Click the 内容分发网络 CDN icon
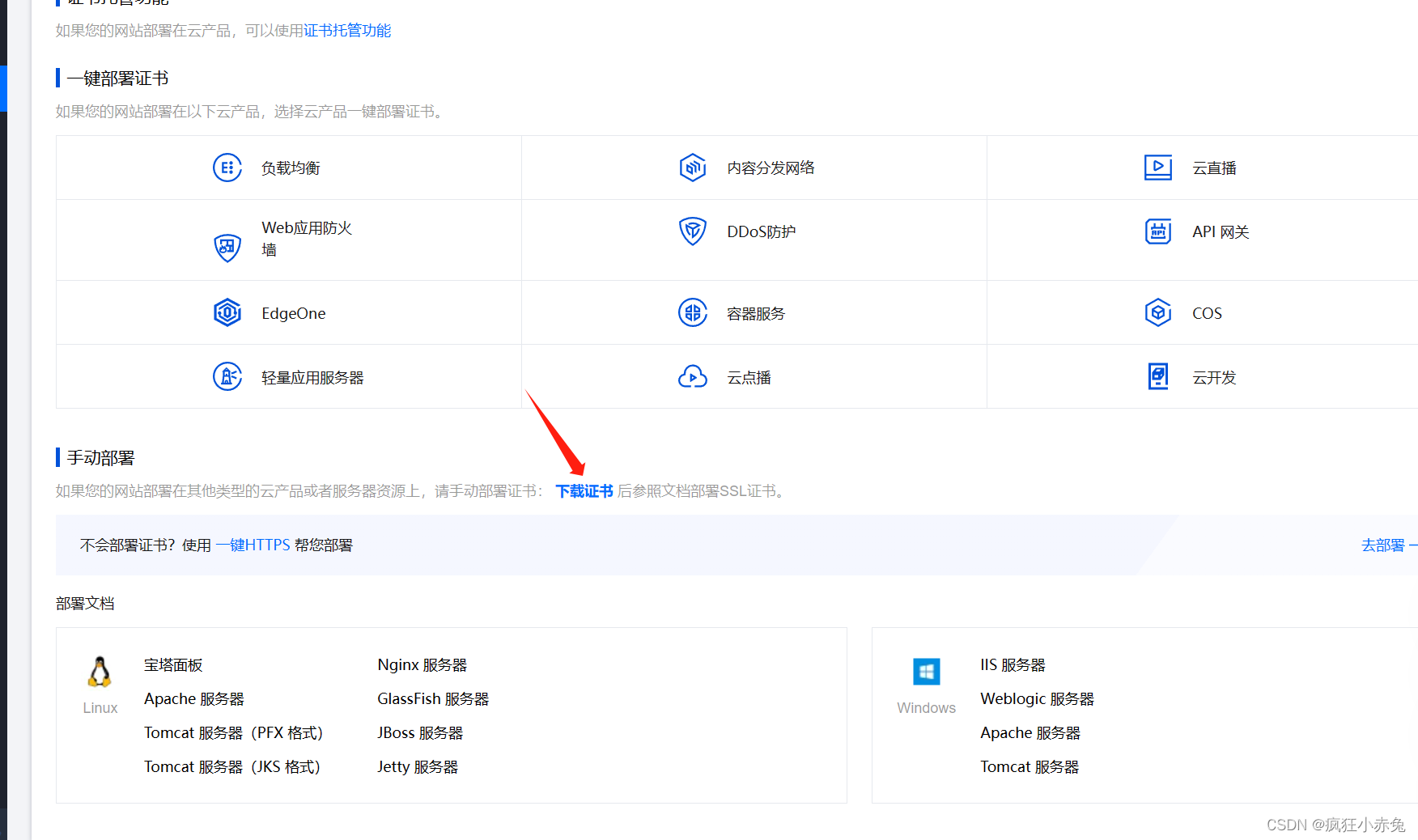This screenshot has width=1418, height=840. coord(693,168)
